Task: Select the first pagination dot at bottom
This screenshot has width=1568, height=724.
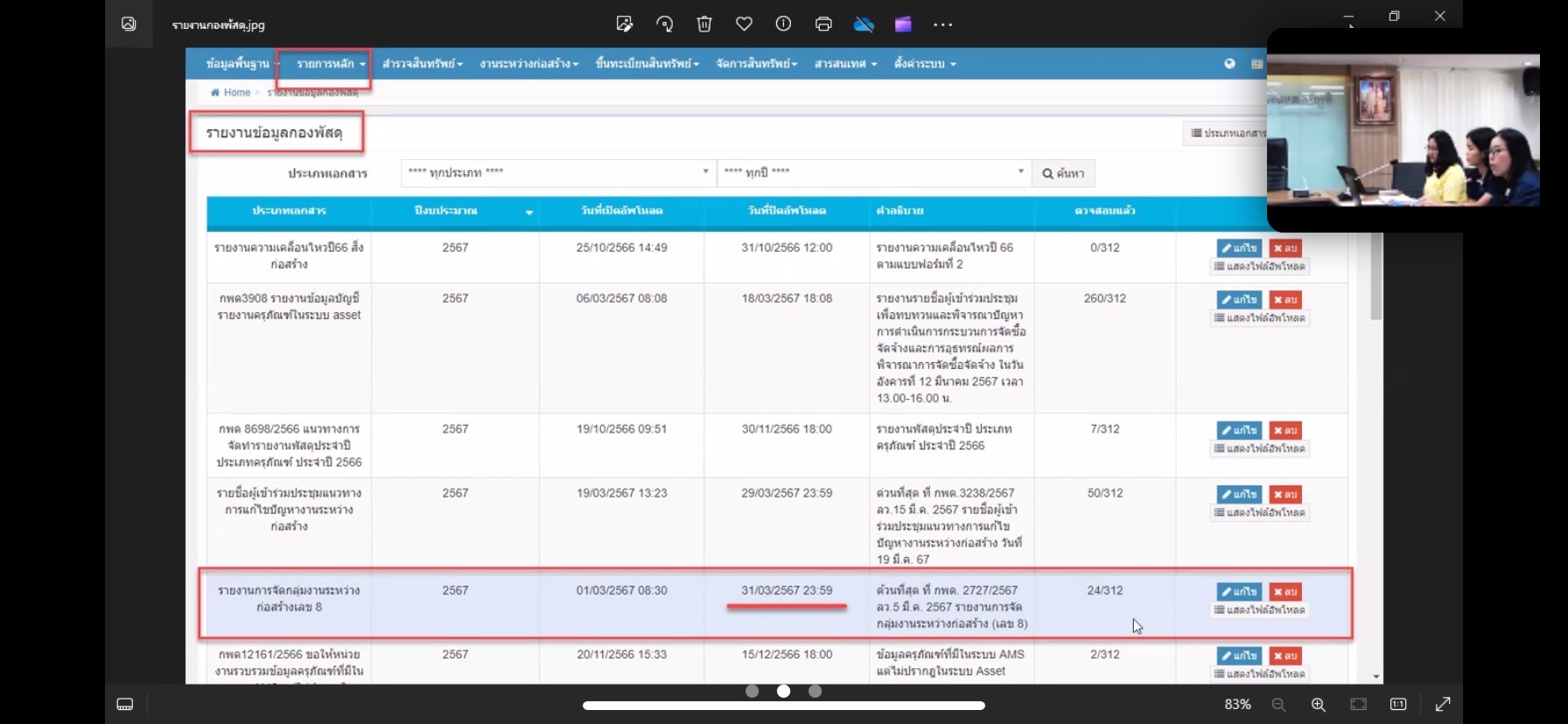Action: 752,691
